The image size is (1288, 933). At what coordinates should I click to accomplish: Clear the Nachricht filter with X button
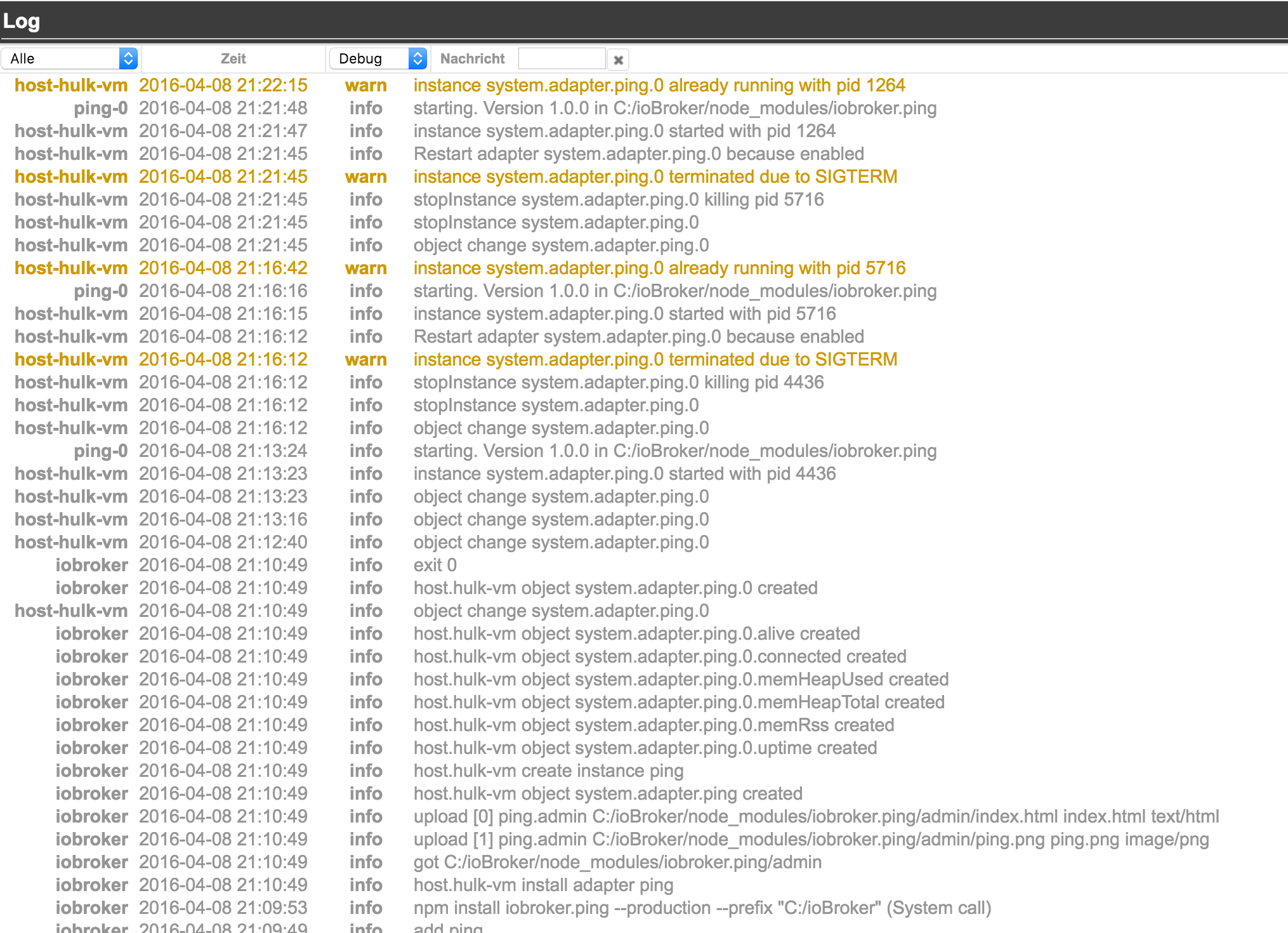pos(618,60)
